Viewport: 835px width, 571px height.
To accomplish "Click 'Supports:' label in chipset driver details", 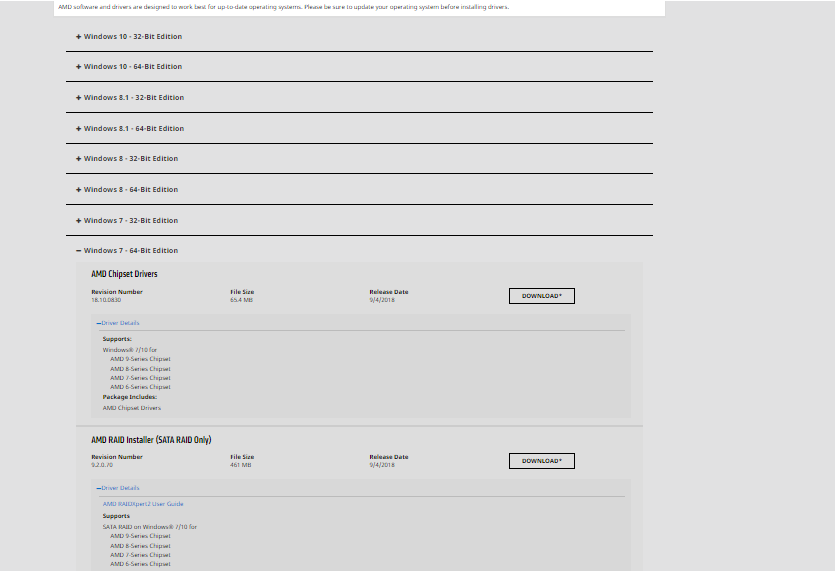I will point(117,339).
